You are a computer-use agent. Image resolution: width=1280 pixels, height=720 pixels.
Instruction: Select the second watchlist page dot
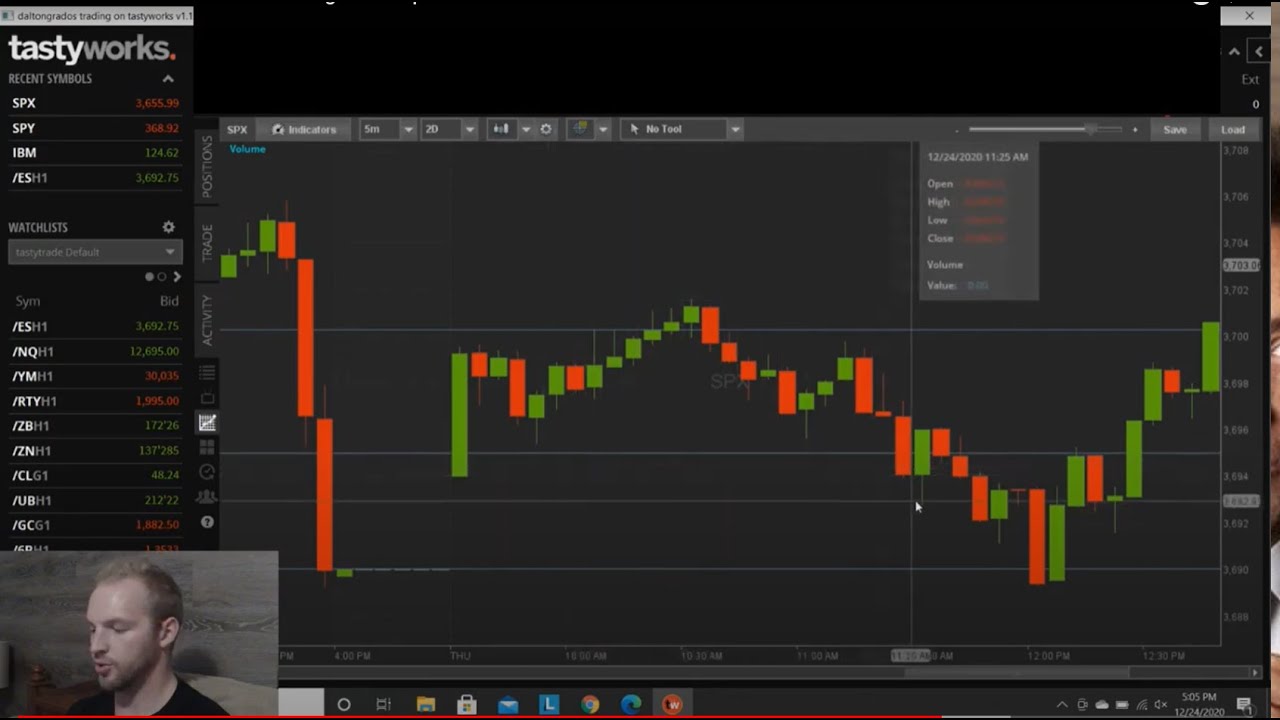(162, 277)
